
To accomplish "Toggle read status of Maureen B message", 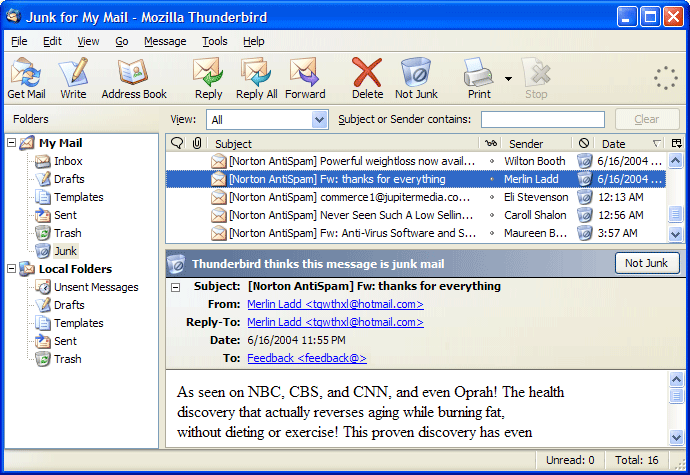I will coord(492,233).
